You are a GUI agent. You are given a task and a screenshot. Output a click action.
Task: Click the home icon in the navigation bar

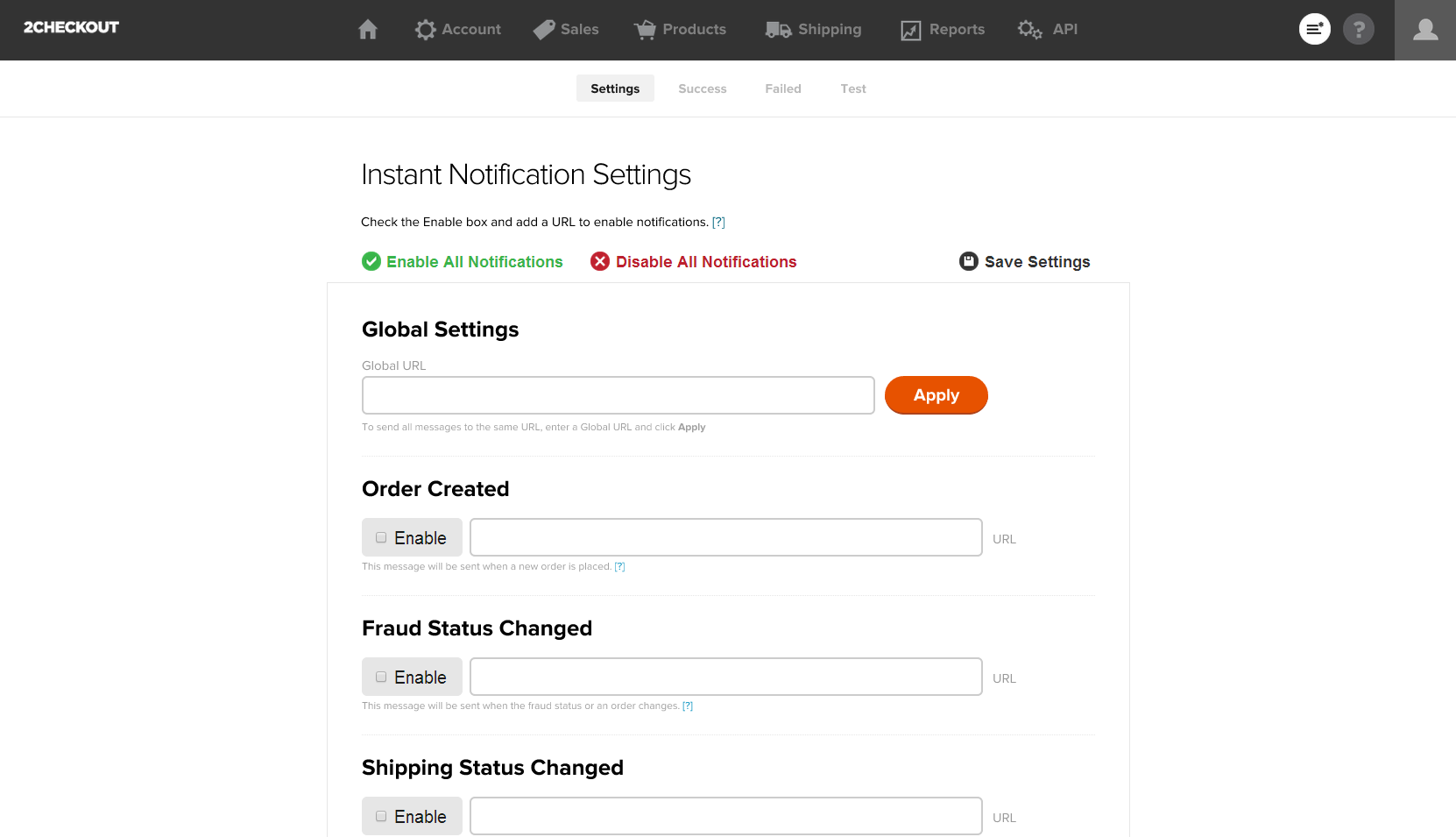tap(367, 29)
